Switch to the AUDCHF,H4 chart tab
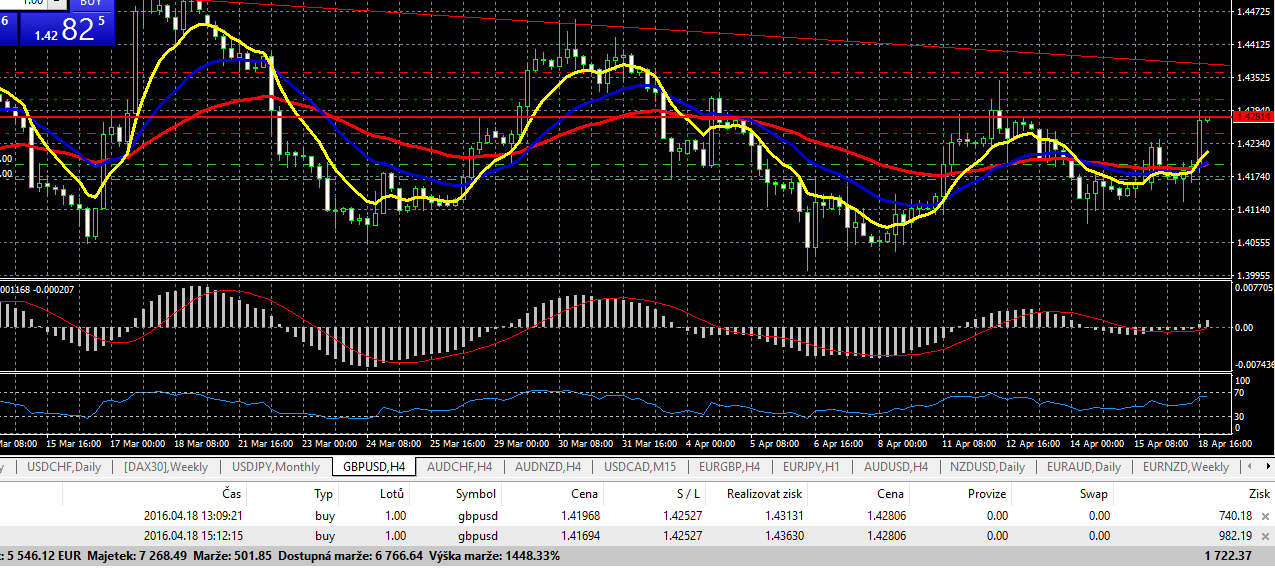1275x575 pixels. point(459,467)
